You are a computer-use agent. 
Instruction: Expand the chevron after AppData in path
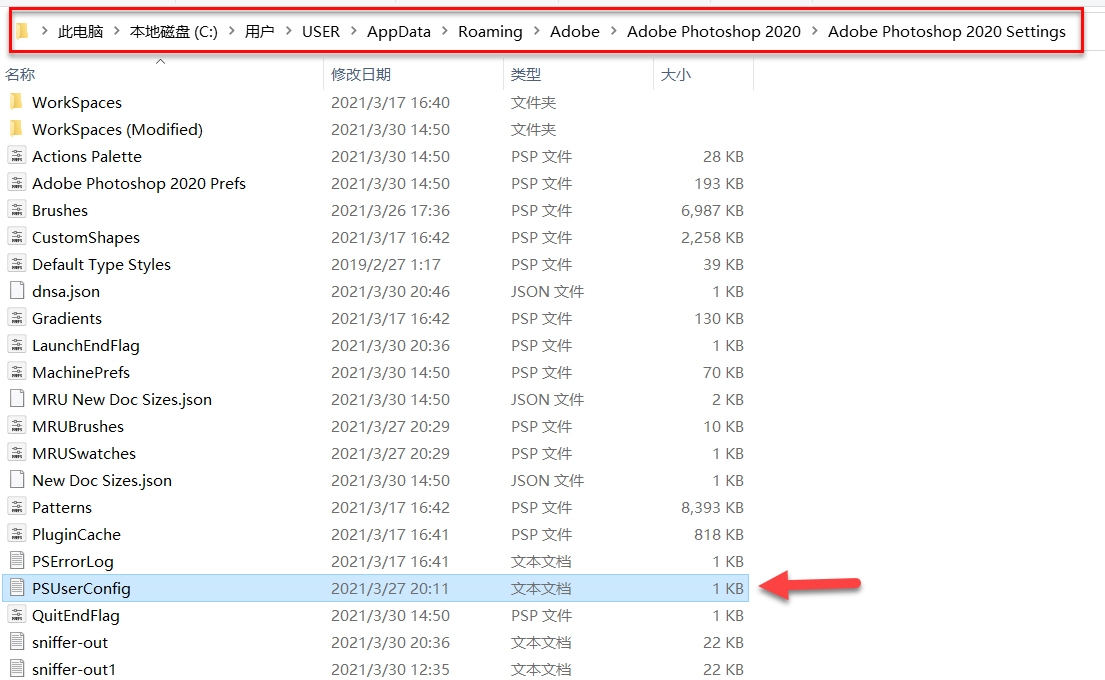(445, 32)
